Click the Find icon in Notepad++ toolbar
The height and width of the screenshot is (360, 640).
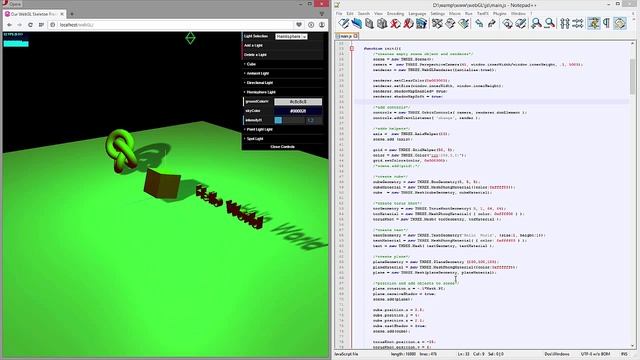coord(508,23)
